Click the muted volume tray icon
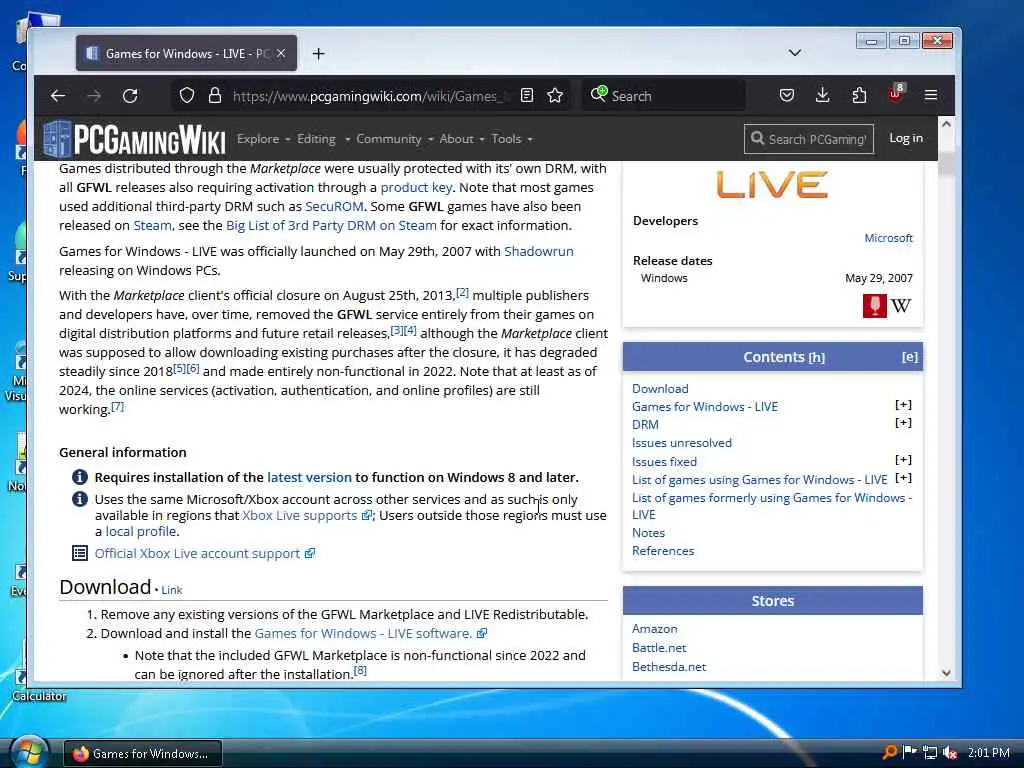The image size is (1024, 768). (950, 753)
